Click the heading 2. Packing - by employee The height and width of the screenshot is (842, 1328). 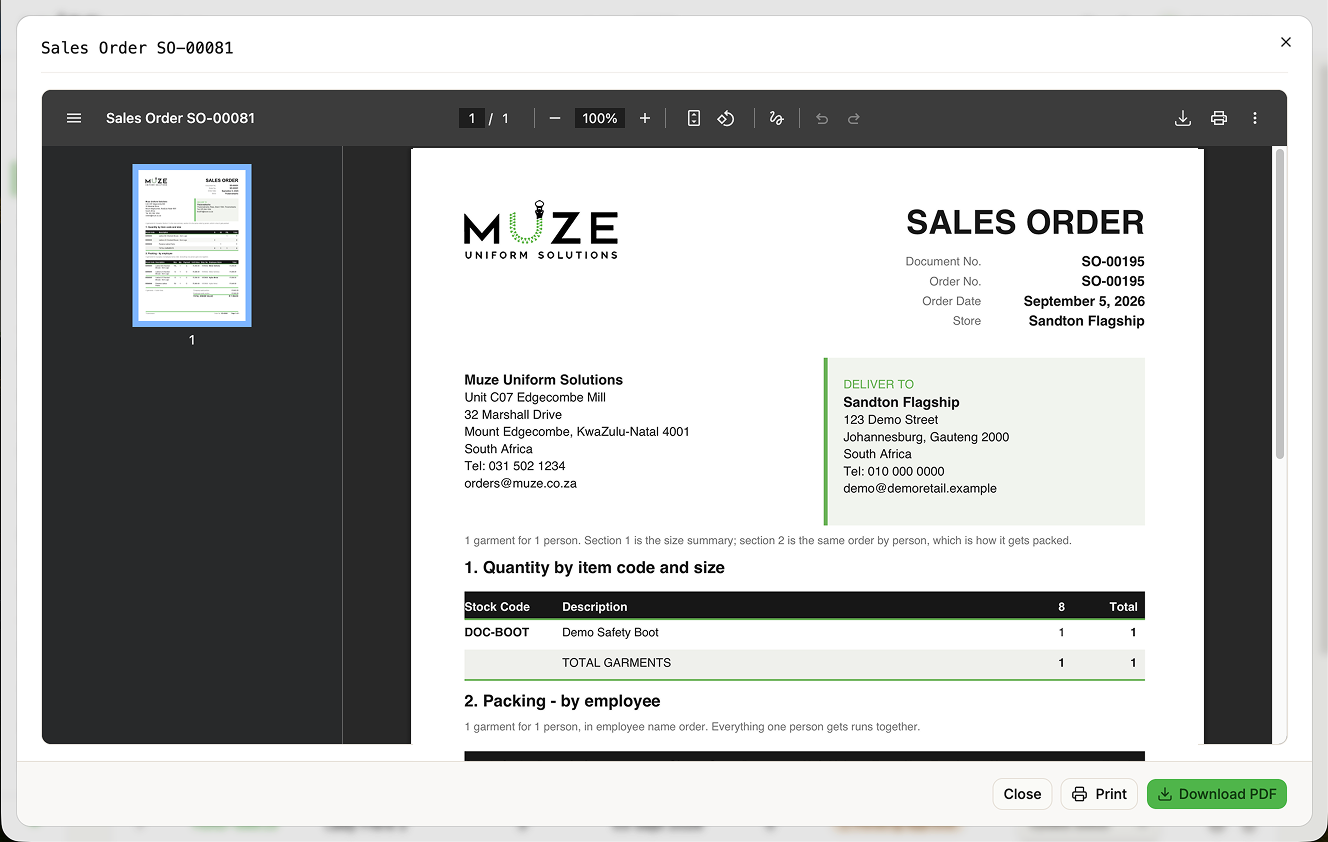(x=562, y=701)
